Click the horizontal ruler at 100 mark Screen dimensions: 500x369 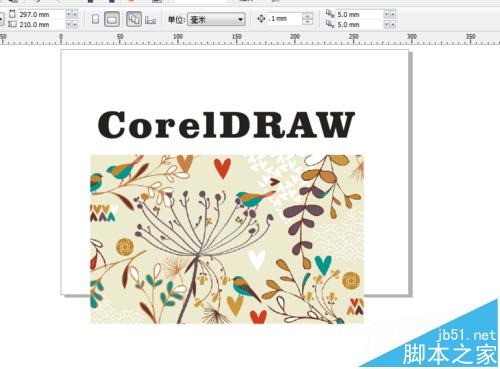pos(178,38)
